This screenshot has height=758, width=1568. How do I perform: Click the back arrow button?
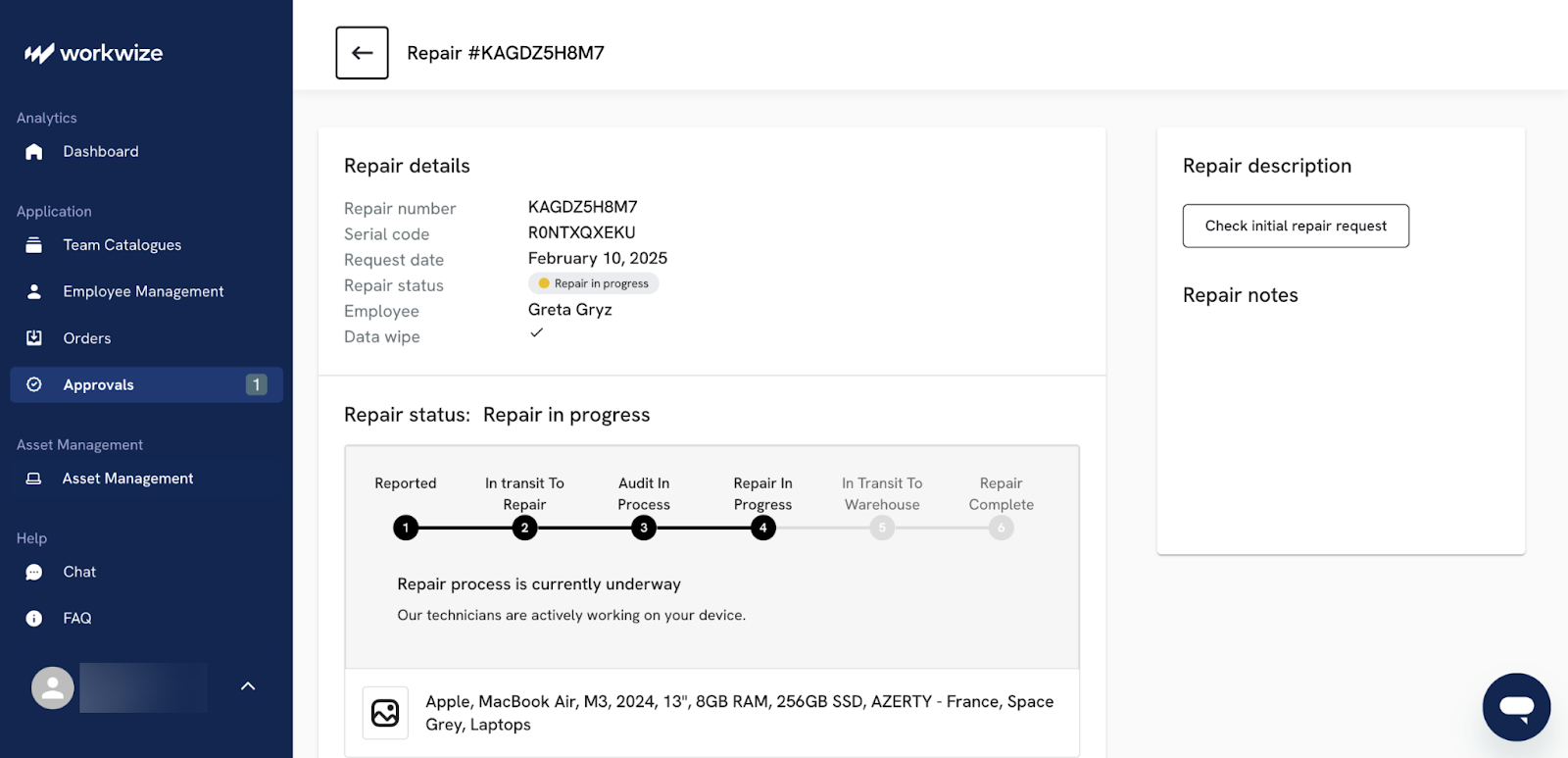click(362, 53)
